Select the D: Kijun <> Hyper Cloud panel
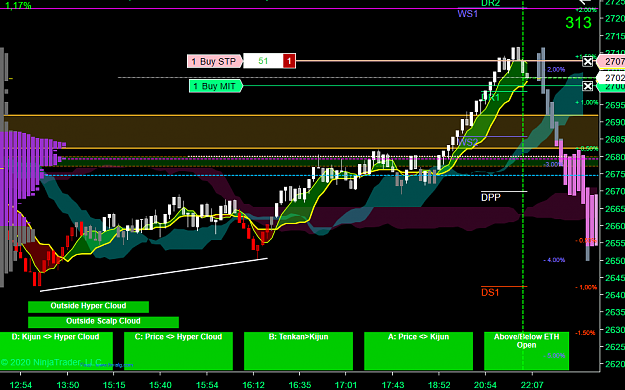The height and width of the screenshot is (390, 625). (56, 351)
